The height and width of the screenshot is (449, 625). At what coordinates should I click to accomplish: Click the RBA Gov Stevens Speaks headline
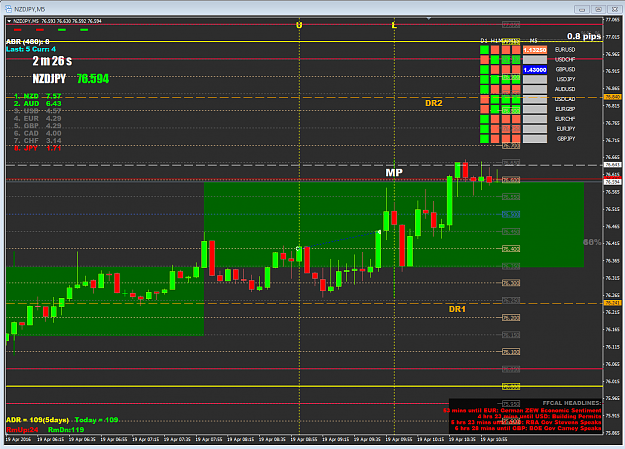526,422
